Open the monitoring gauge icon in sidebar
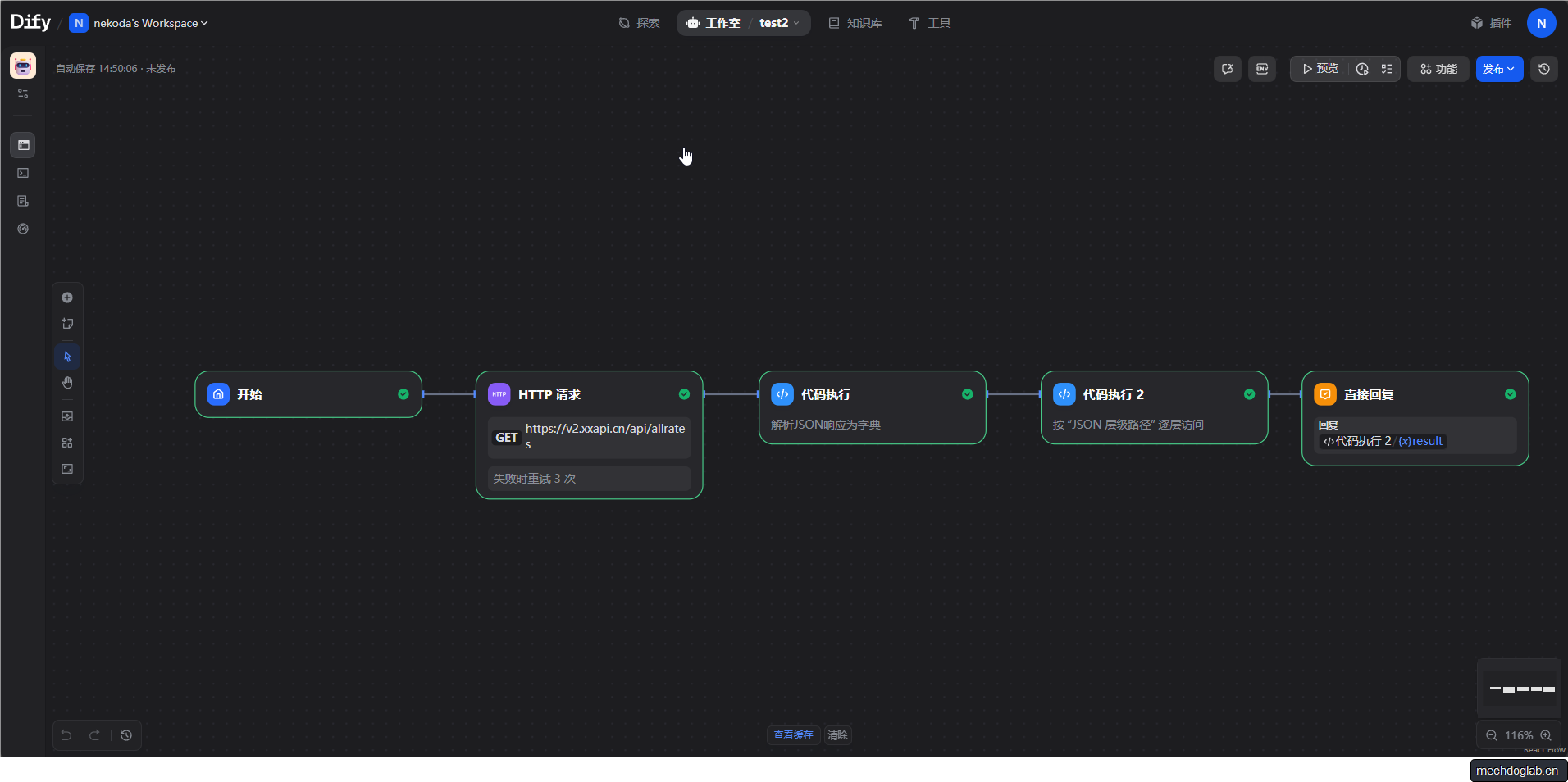 (23, 229)
